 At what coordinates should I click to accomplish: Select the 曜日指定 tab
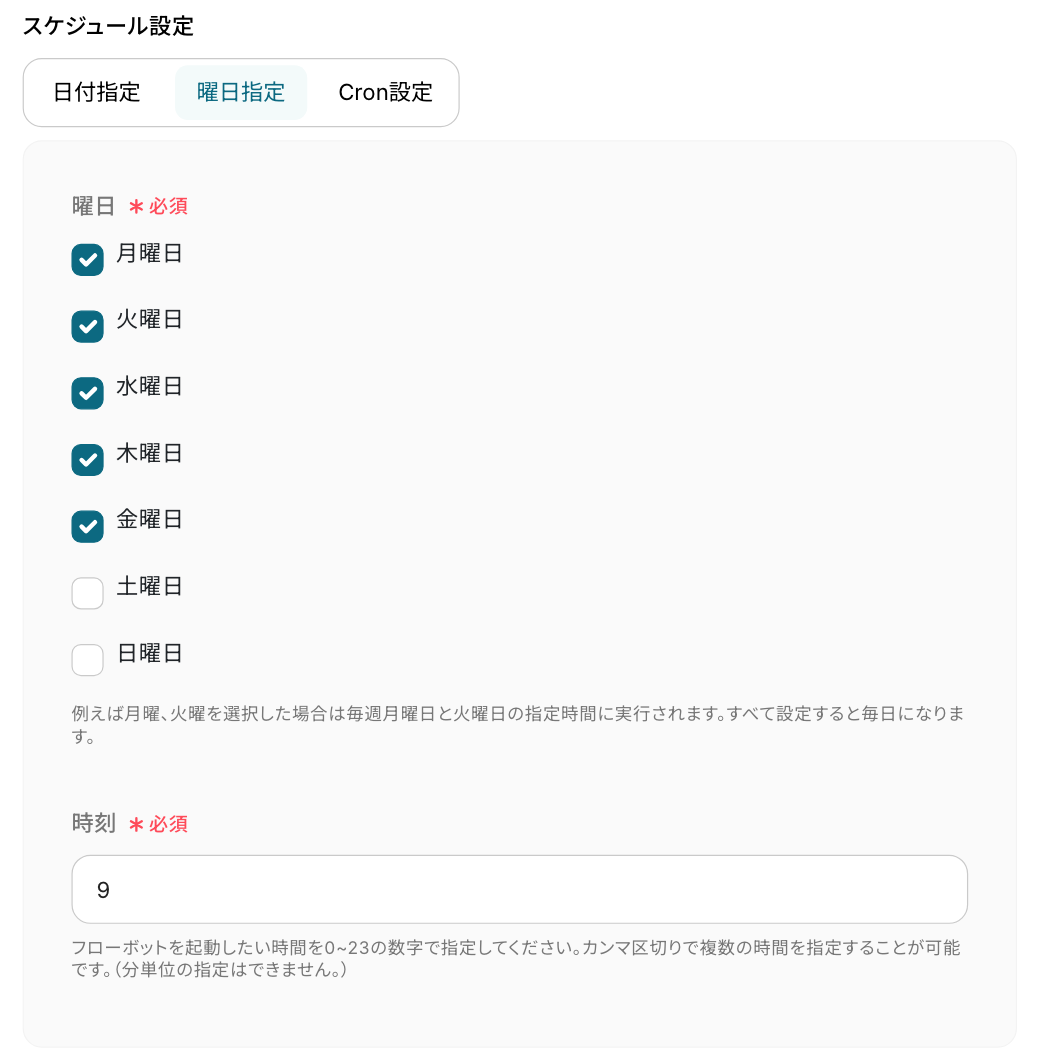[241, 92]
